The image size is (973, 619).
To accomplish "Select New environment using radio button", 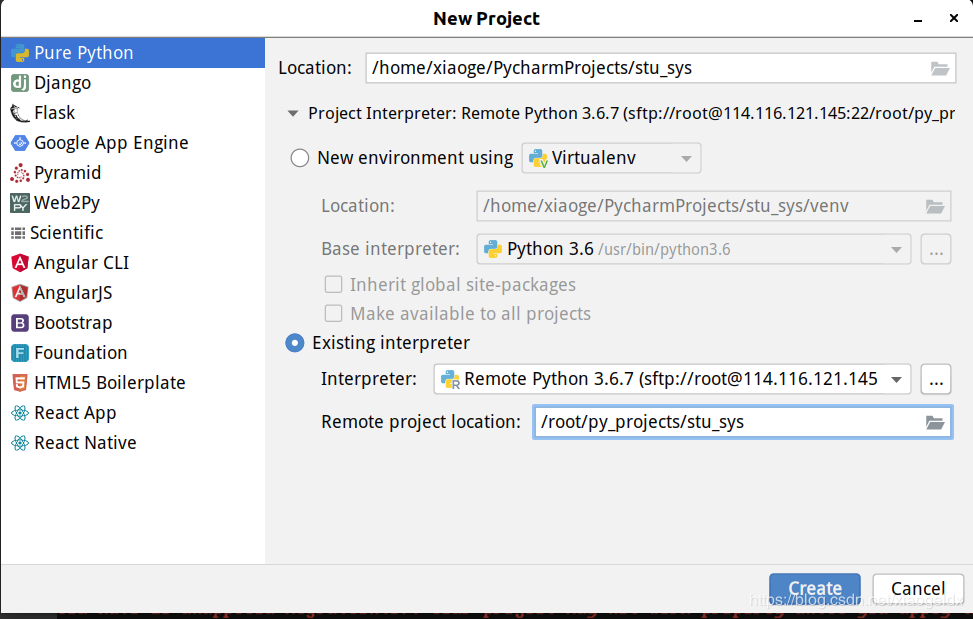I will click(x=300, y=158).
